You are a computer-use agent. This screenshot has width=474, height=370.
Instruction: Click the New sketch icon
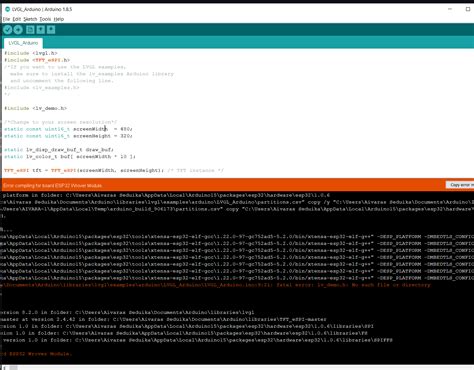click(x=30, y=30)
